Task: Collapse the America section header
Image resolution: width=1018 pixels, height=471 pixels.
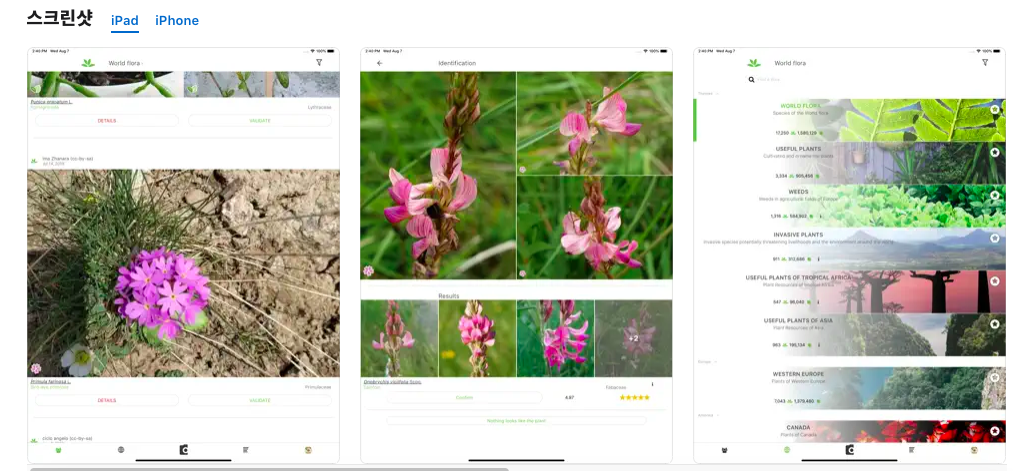Action: coord(709,414)
